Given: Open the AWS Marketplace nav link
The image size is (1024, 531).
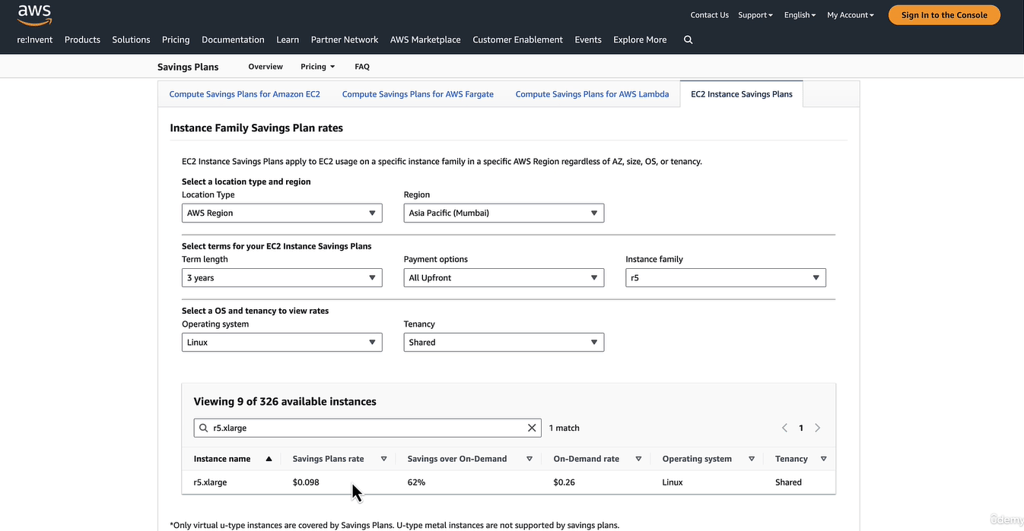Looking at the screenshot, I should pyautogui.click(x=425, y=40).
